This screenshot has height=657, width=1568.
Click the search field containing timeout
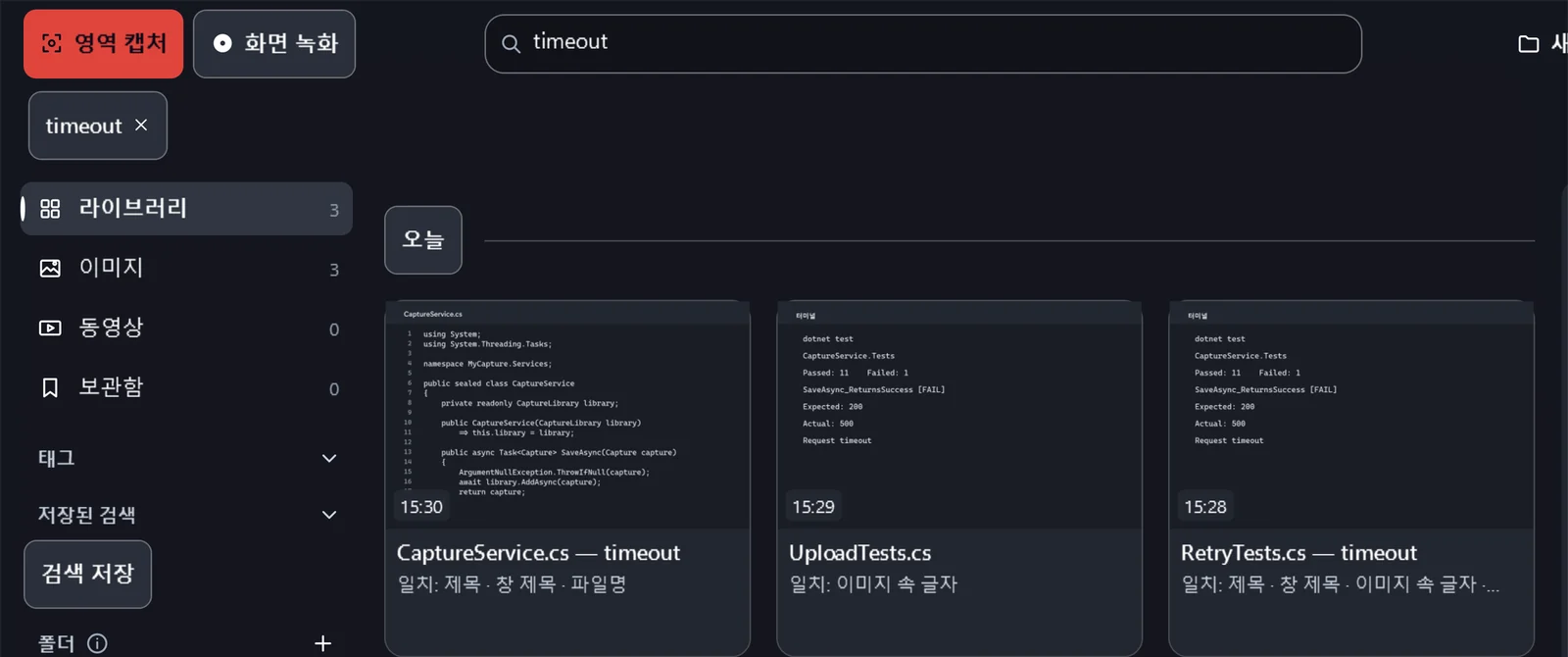pos(923,44)
